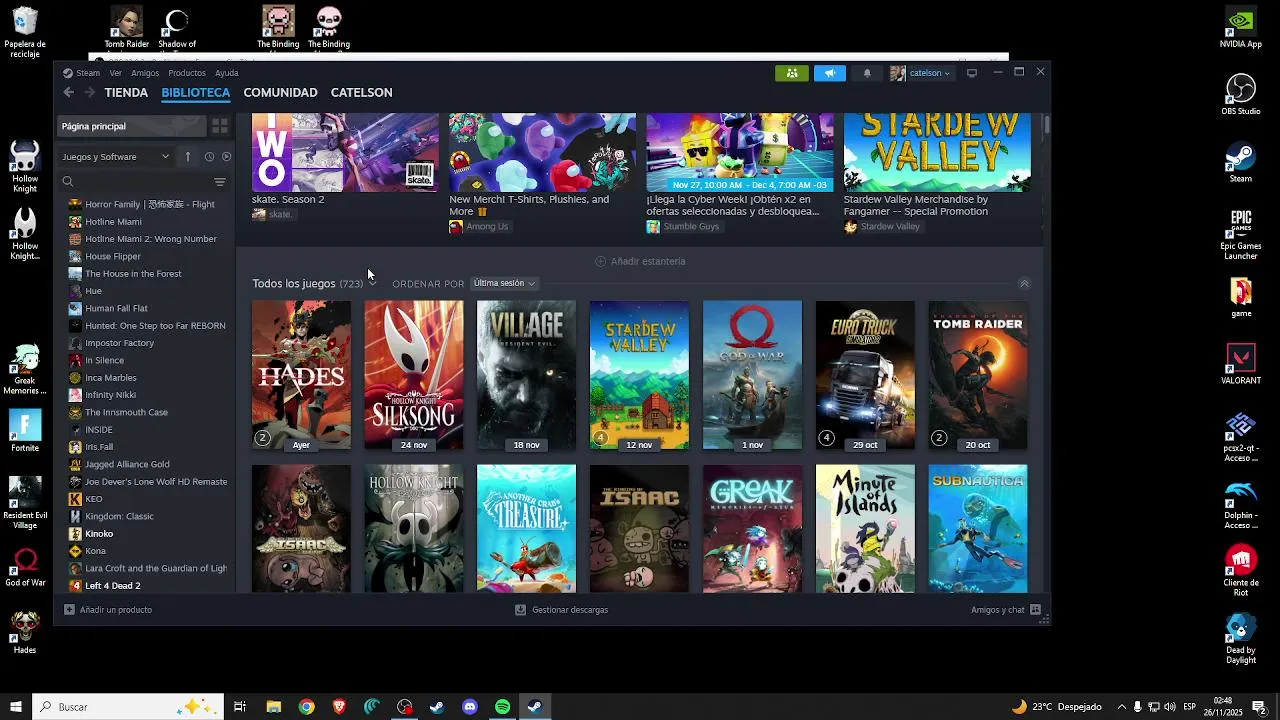This screenshot has height=720, width=1280.
Task: Open the Todos los juegos shelf chevron
Action: (x=372, y=283)
